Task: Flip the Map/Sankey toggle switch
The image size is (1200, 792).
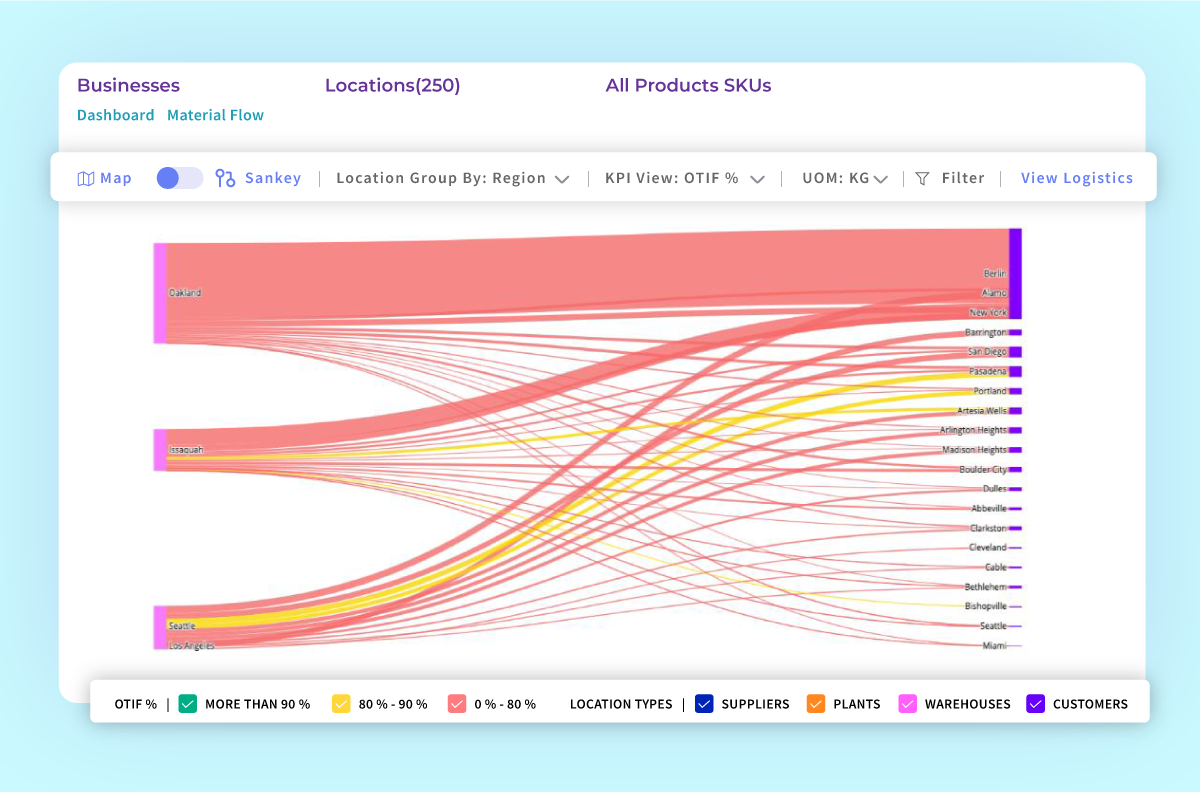Action: [178, 177]
